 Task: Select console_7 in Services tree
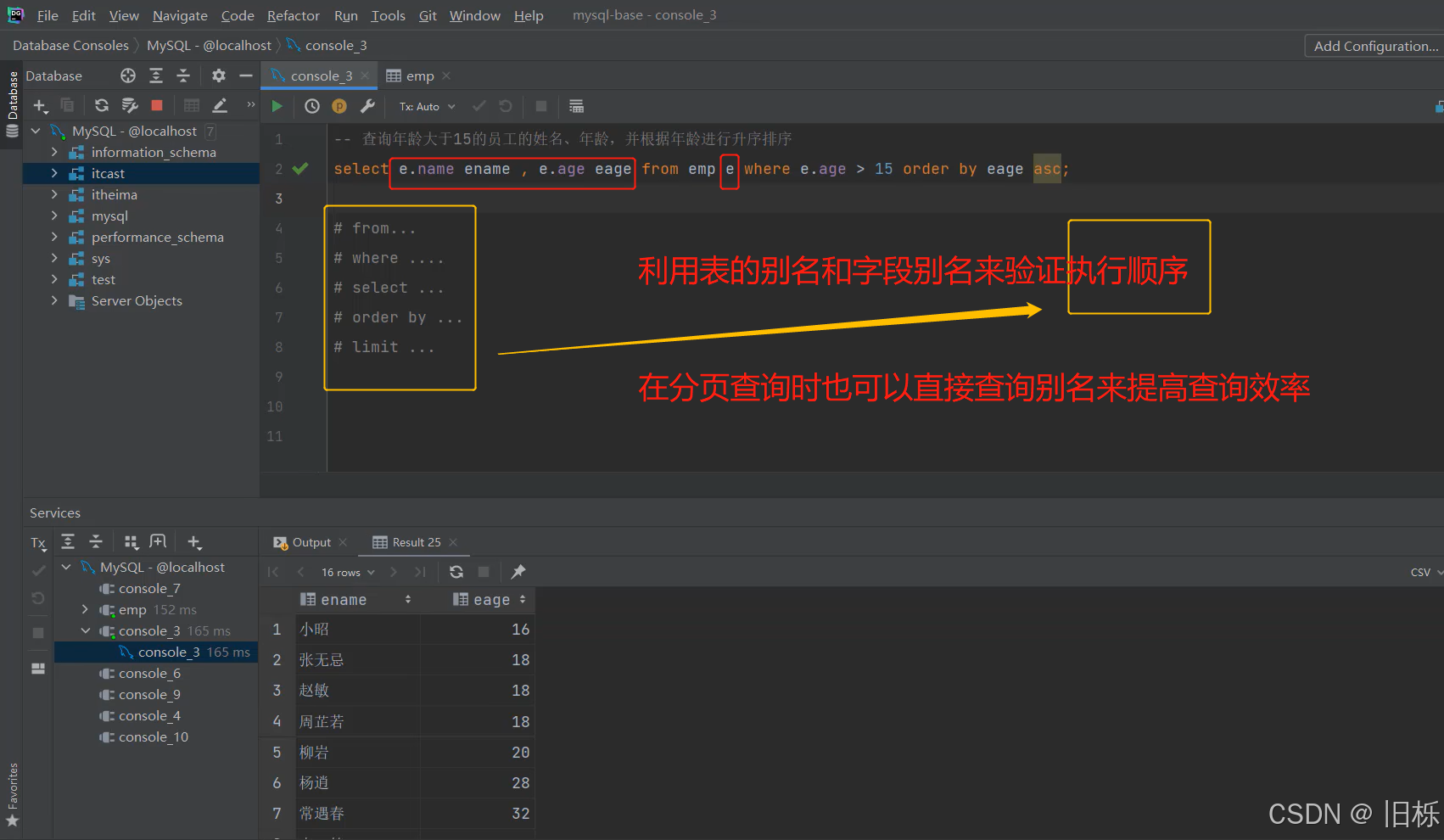point(149,588)
